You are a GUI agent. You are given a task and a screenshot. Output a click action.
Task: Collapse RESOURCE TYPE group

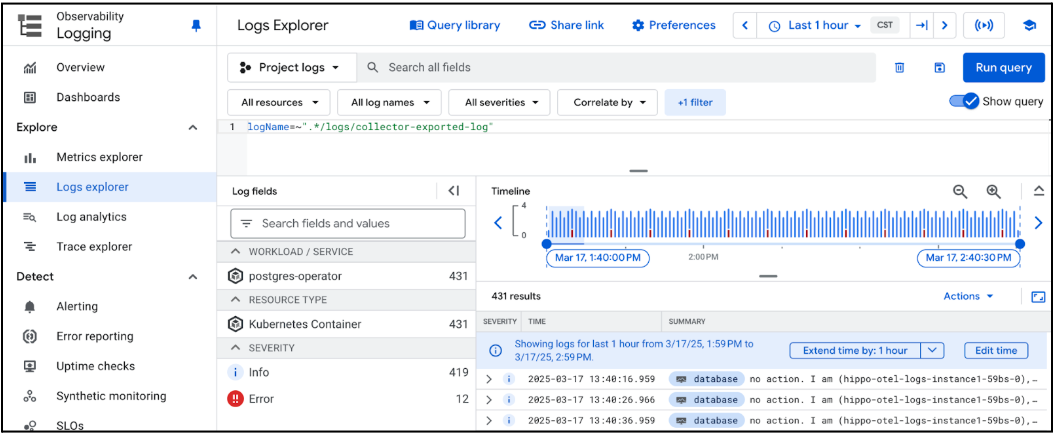(x=235, y=300)
